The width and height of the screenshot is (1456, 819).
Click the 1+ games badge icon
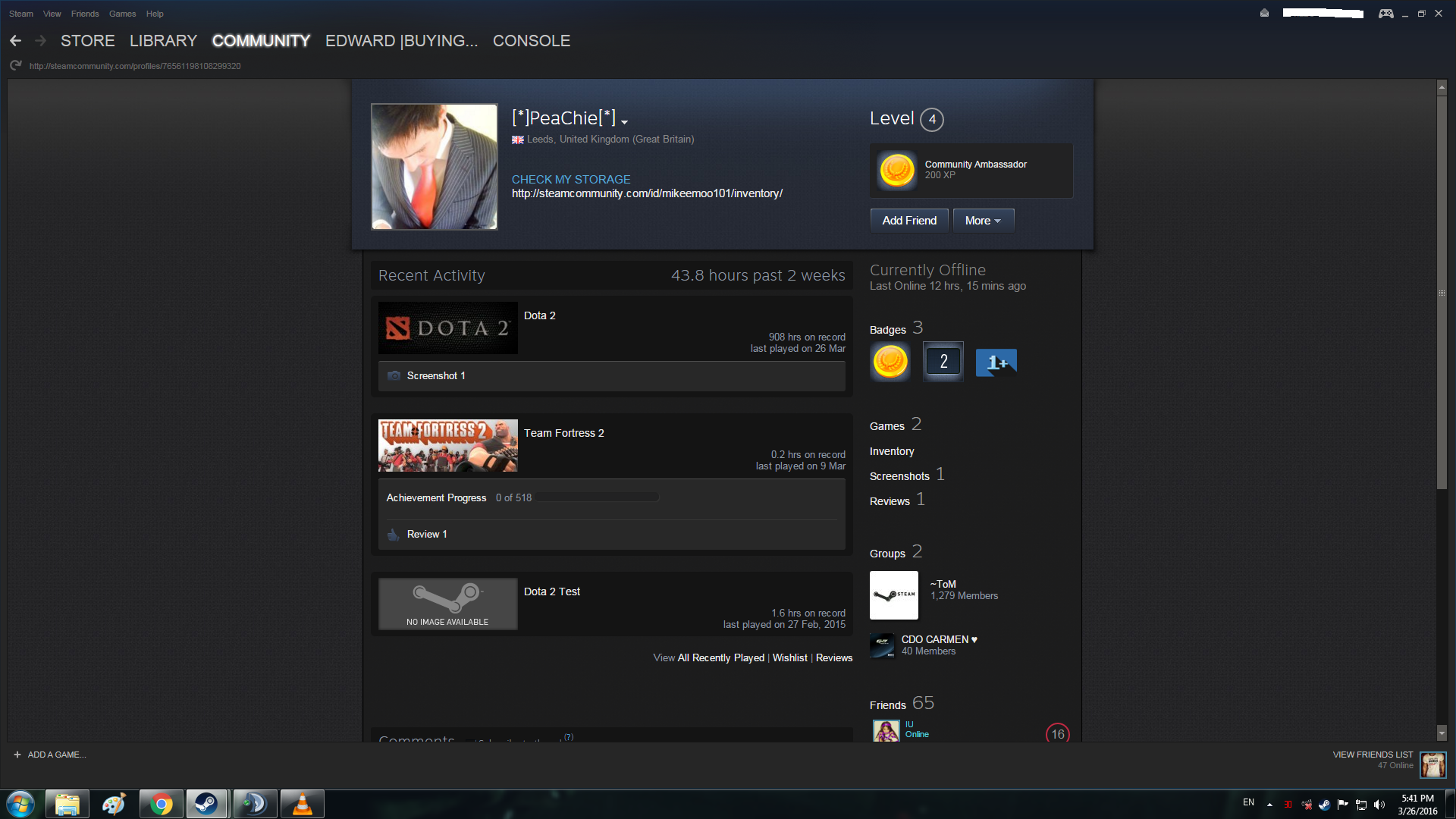[x=996, y=362]
